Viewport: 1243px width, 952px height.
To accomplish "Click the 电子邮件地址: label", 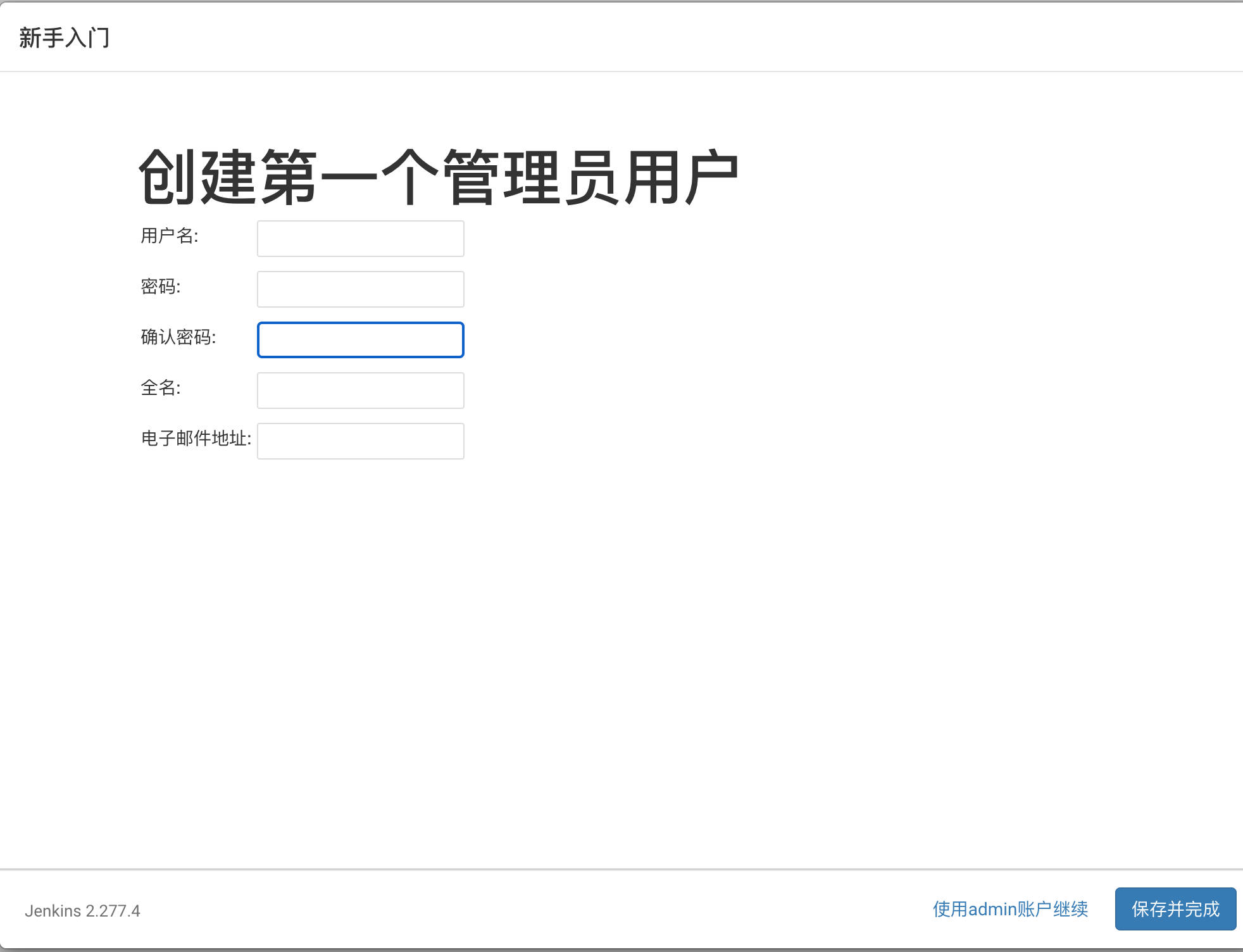I will pyautogui.click(x=196, y=439).
